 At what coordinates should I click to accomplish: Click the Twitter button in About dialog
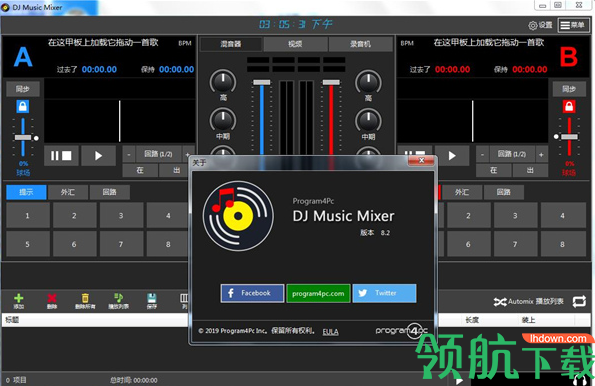pyautogui.click(x=384, y=293)
